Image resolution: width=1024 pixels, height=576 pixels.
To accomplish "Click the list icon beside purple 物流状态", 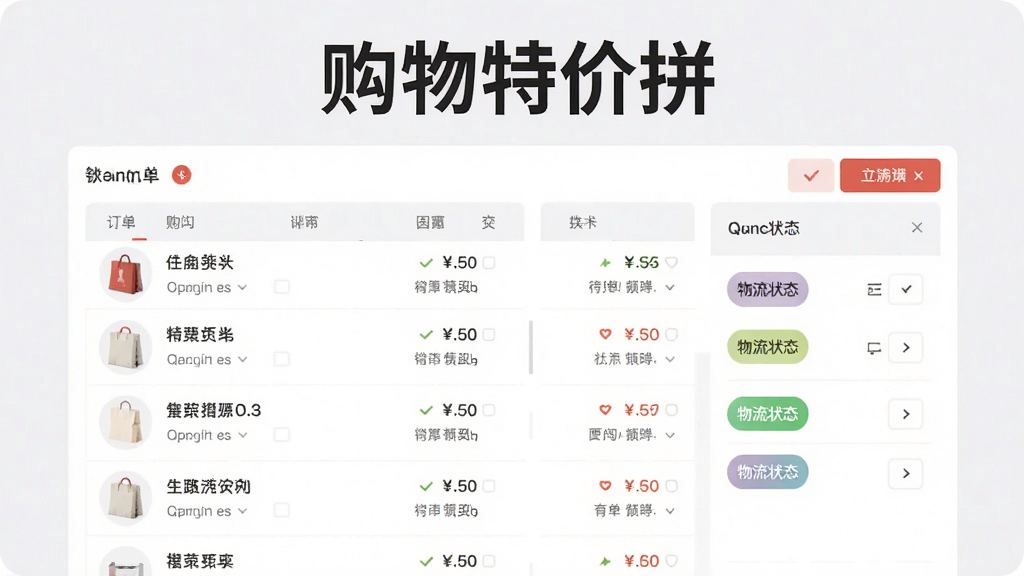I will [x=874, y=289].
